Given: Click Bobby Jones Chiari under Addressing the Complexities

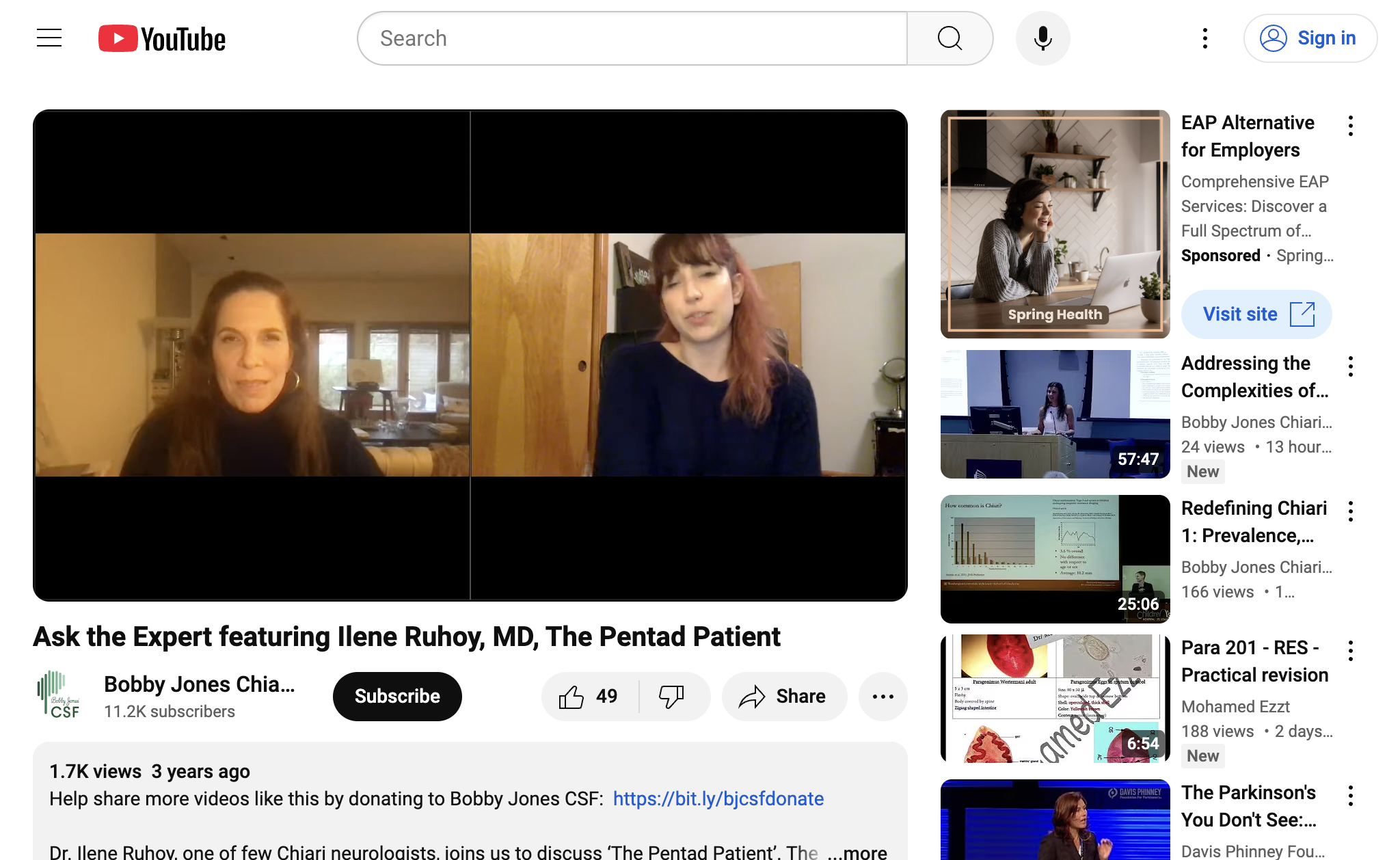Looking at the screenshot, I should pyautogui.click(x=1256, y=422).
